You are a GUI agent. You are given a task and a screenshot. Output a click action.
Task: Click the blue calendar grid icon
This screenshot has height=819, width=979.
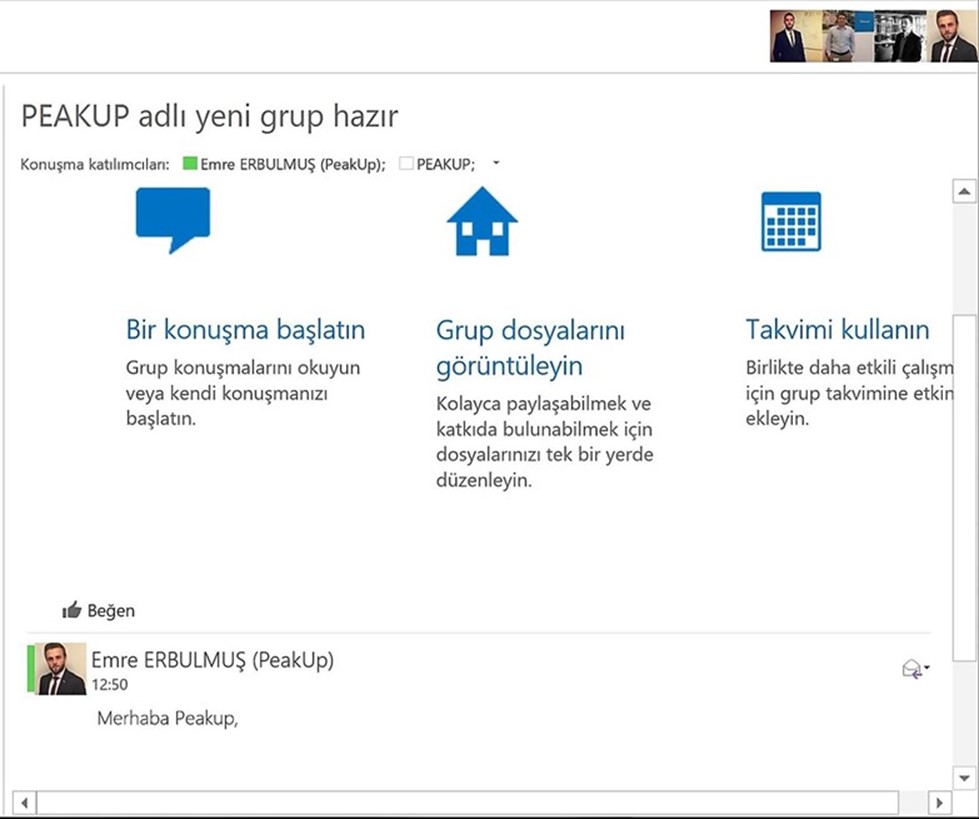790,221
